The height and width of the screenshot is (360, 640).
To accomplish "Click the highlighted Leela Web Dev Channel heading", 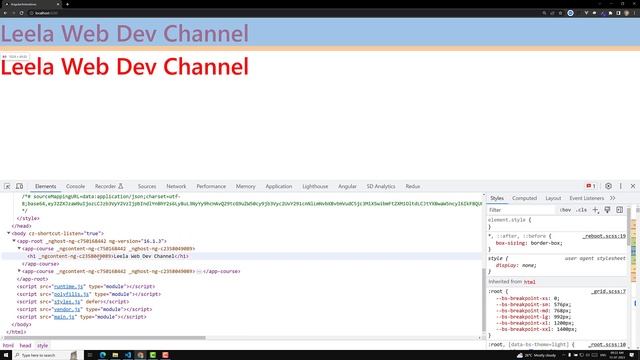I will (124, 33).
